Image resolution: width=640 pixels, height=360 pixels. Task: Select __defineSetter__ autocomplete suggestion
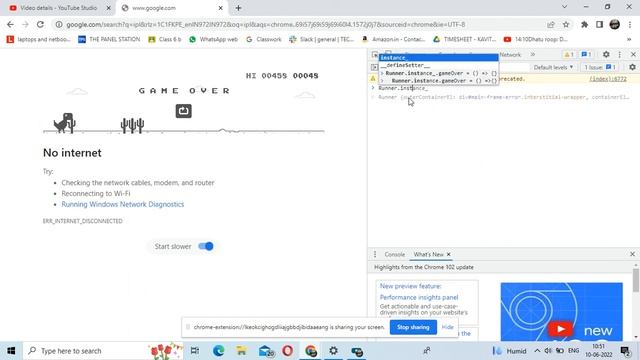[439, 65]
